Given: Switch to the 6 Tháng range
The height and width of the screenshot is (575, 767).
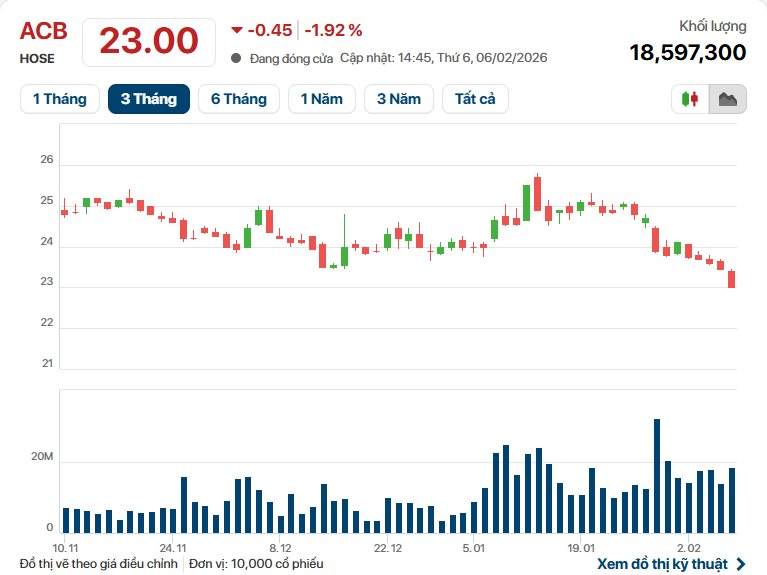Looking at the screenshot, I should (x=239, y=99).
